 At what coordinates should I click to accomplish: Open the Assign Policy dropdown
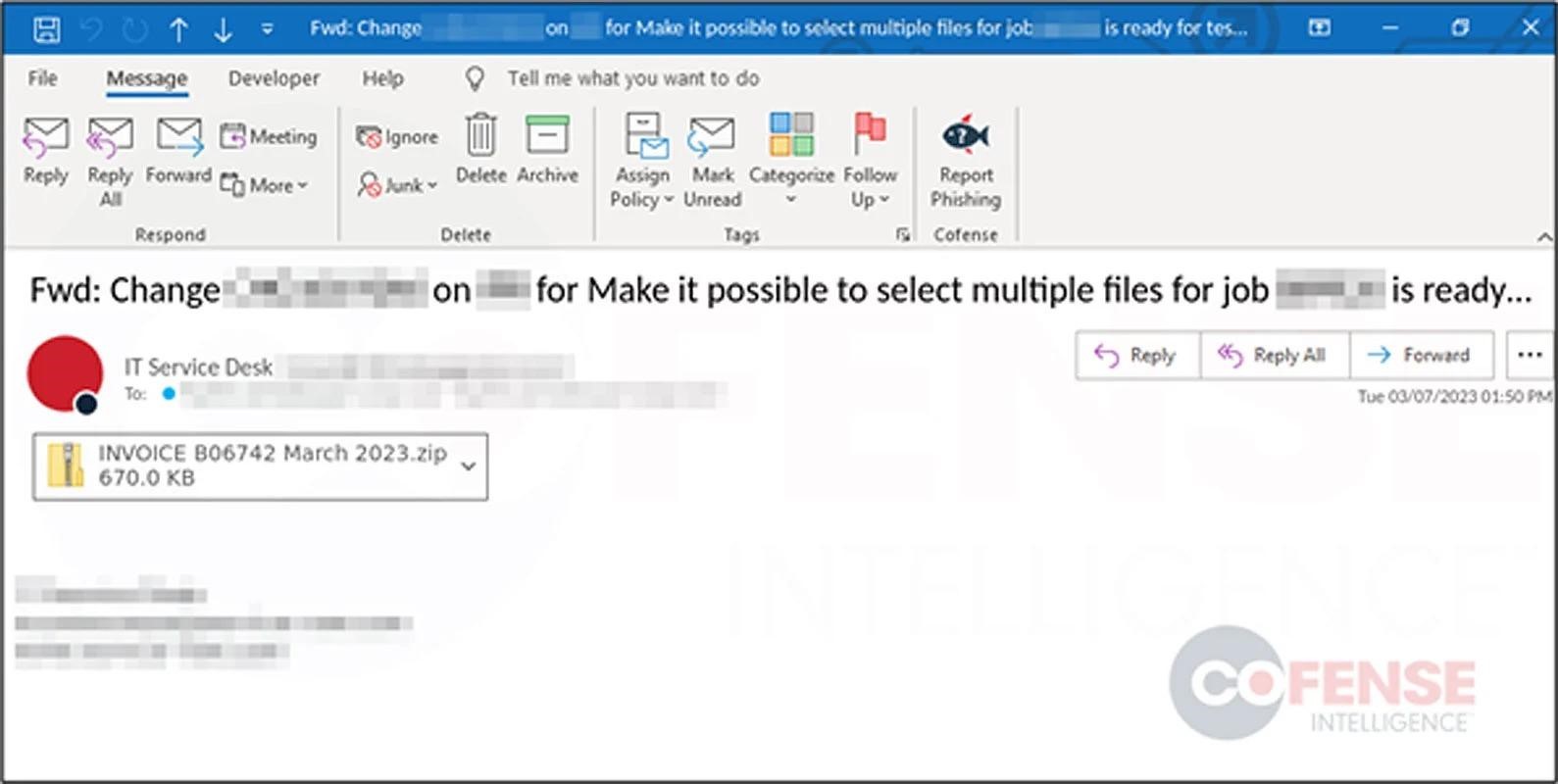[x=642, y=157]
